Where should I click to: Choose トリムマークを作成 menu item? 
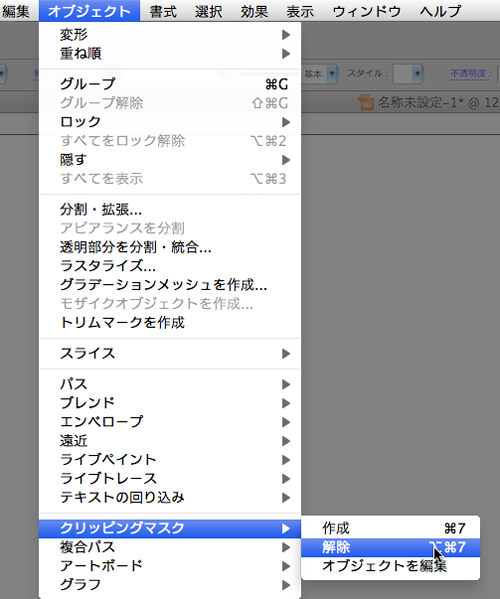170,322
